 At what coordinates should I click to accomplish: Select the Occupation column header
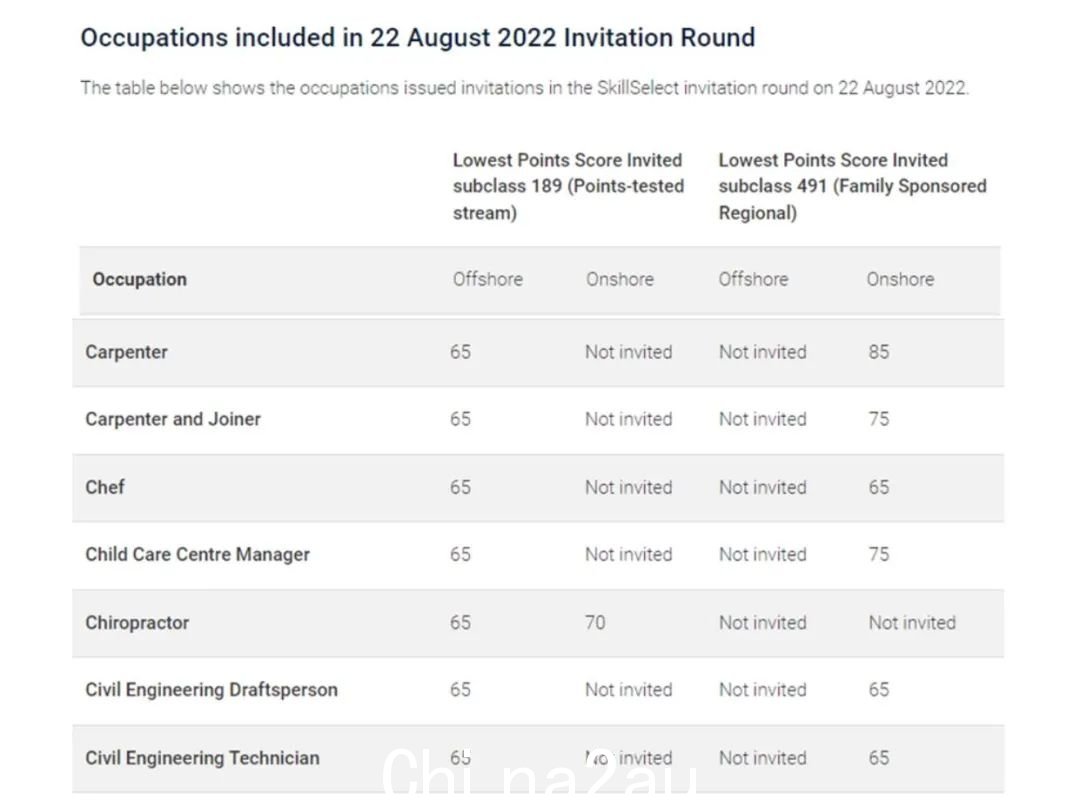click(x=140, y=279)
